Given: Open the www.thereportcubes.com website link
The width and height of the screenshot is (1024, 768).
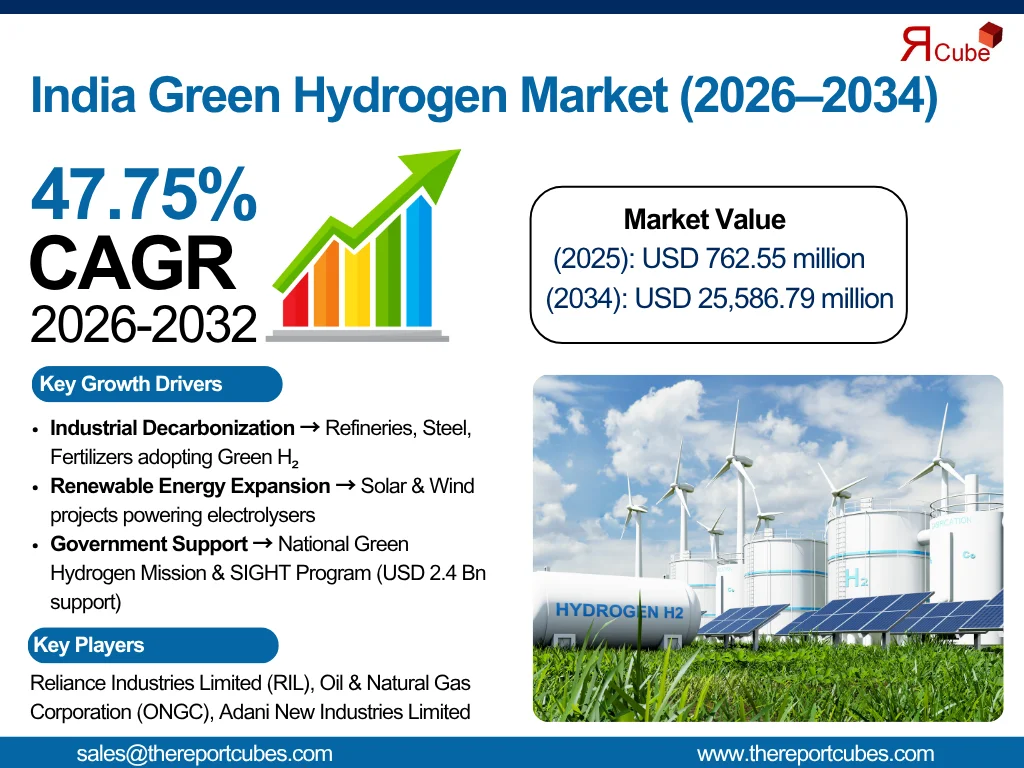Looking at the screenshot, I should tap(815, 754).
